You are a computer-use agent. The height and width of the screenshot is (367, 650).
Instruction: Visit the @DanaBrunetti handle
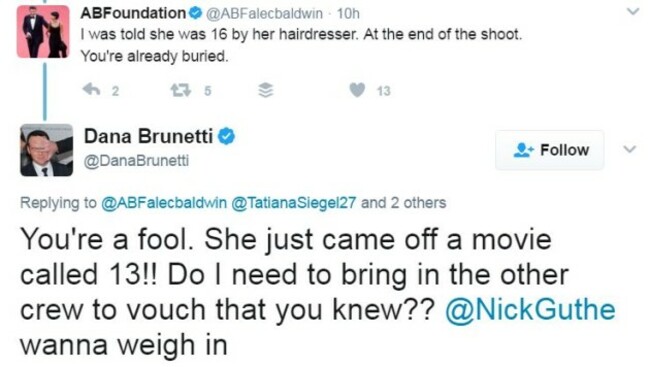point(136,160)
